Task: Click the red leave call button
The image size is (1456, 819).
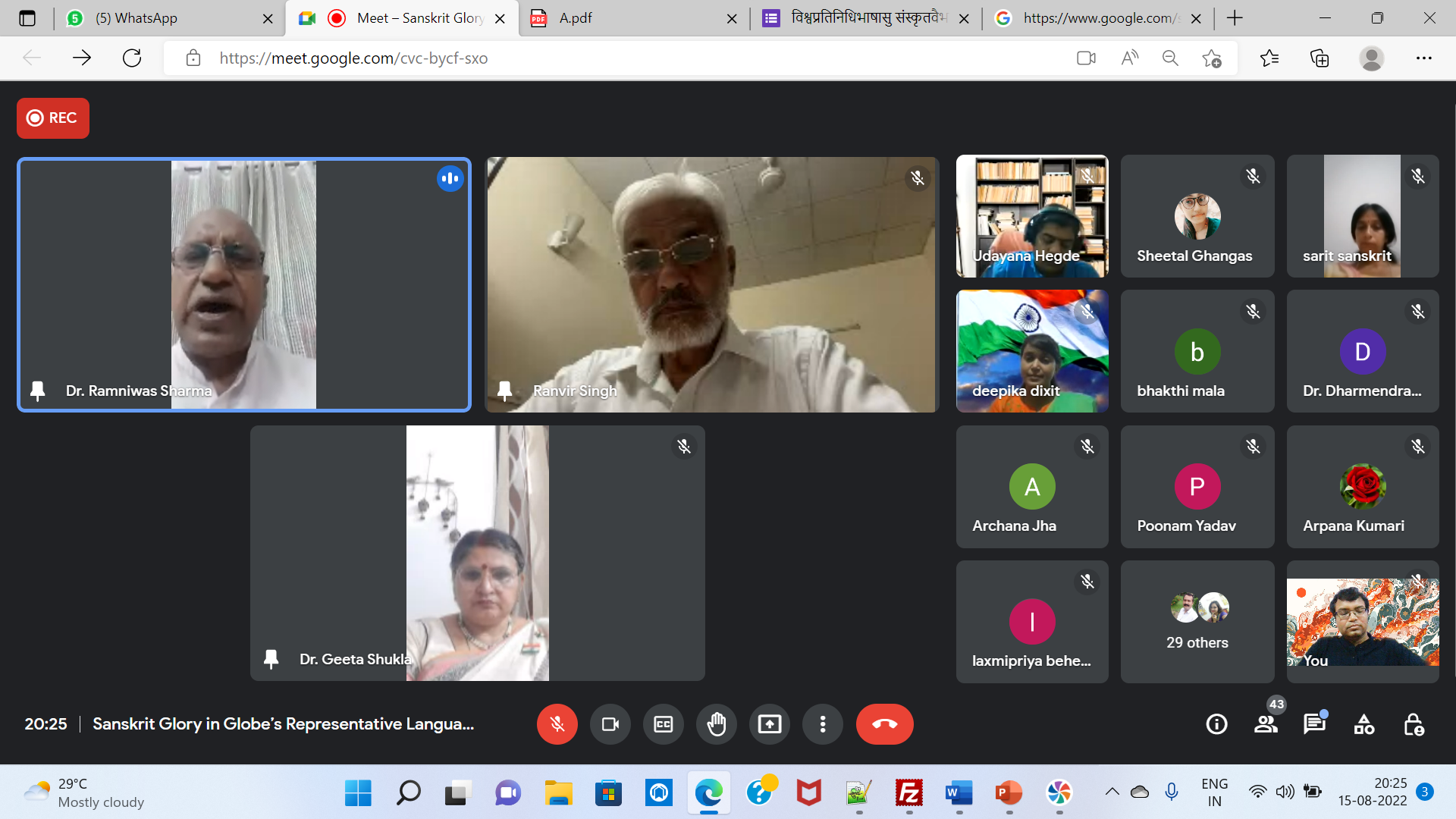Action: click(884, 724)
